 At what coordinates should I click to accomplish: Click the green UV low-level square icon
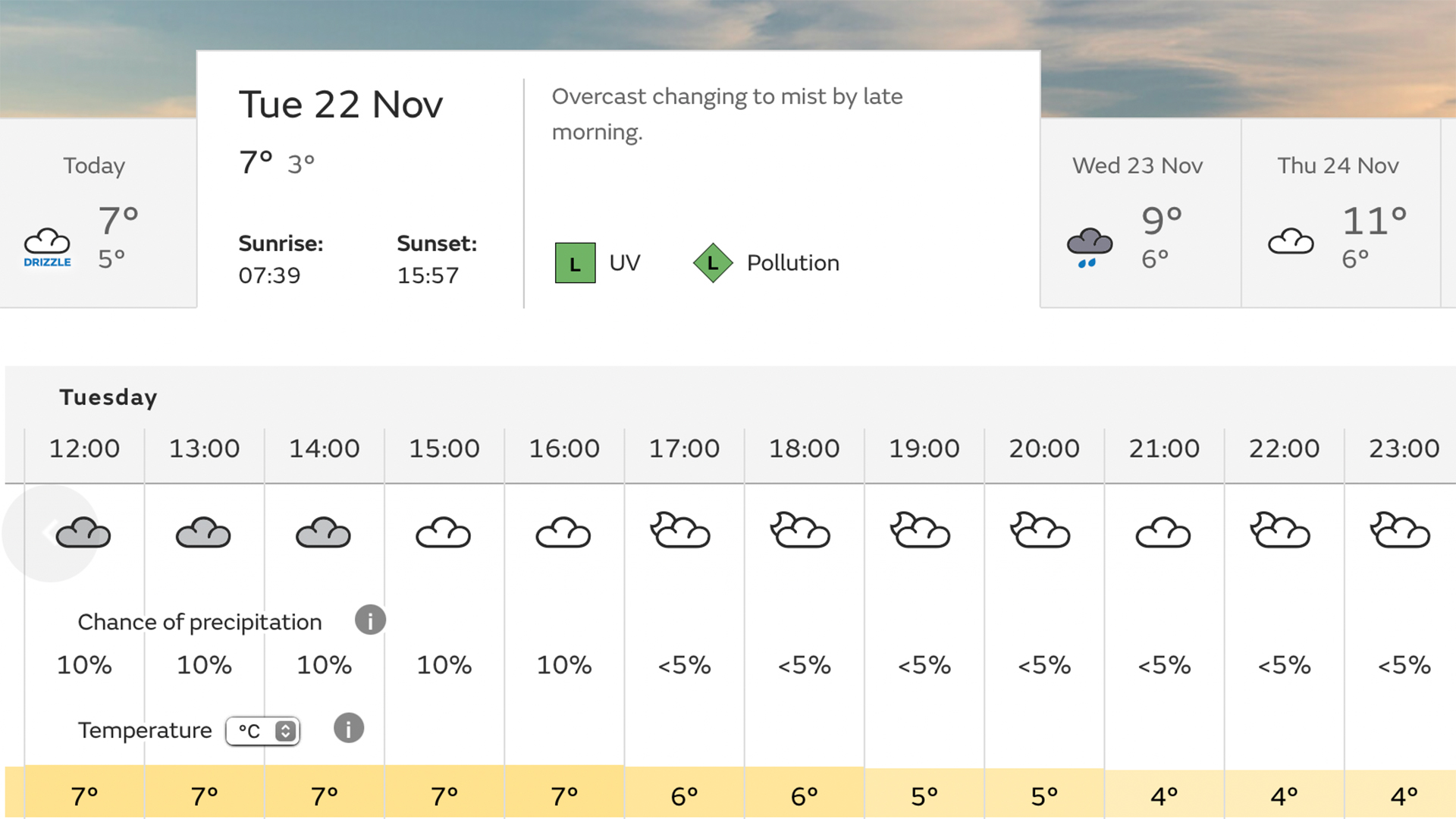point(575,262)
